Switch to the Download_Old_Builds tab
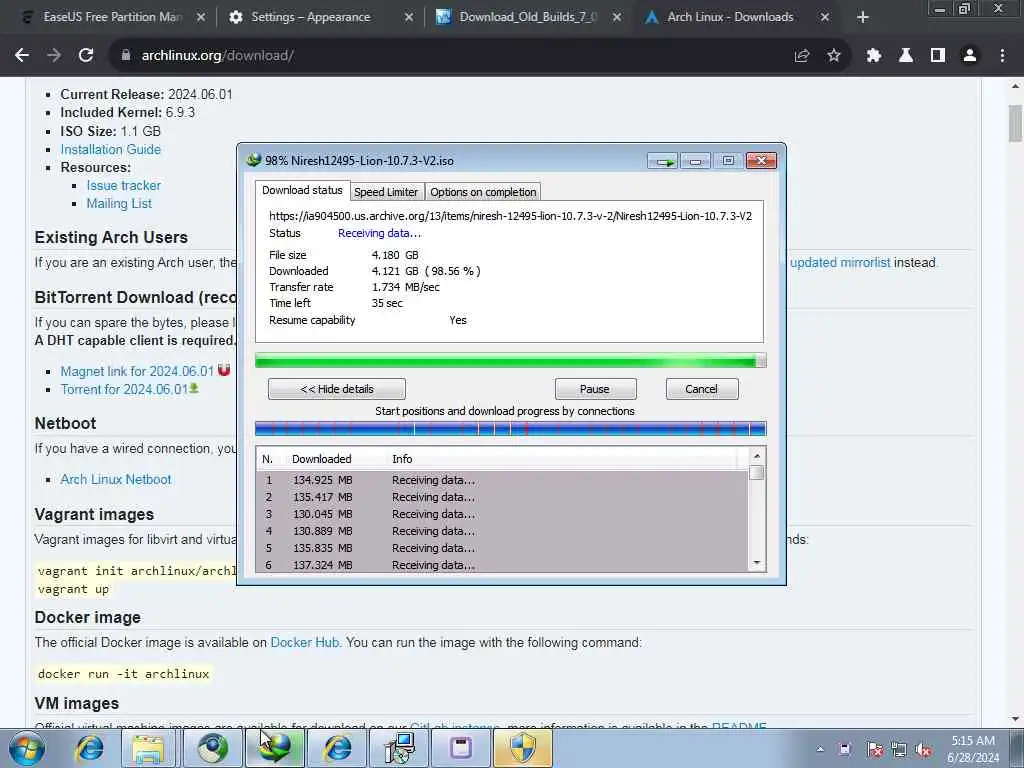Screen dimensions: 1024x768 pos(526,17)
